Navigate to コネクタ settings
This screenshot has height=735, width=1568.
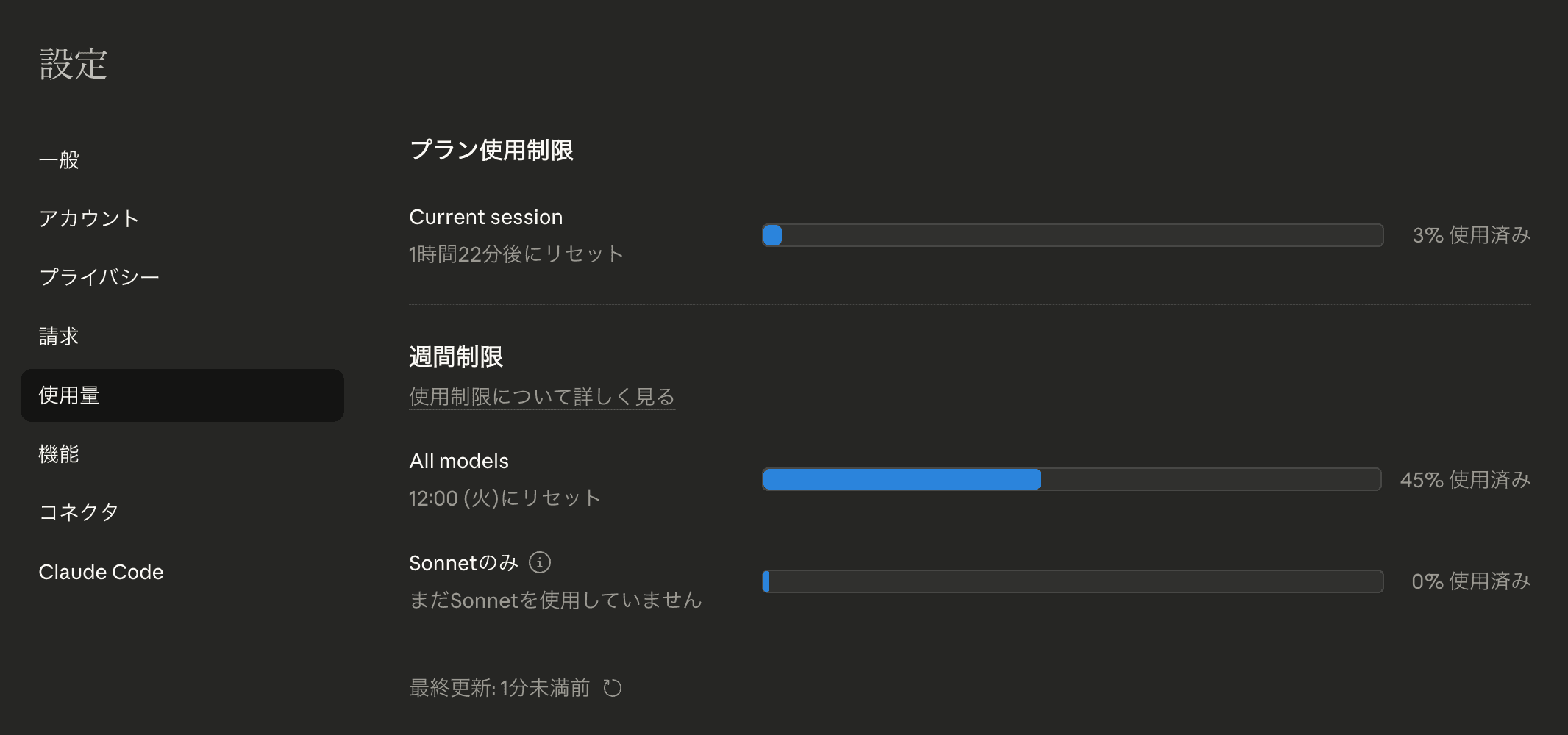[x=79, y=512]
